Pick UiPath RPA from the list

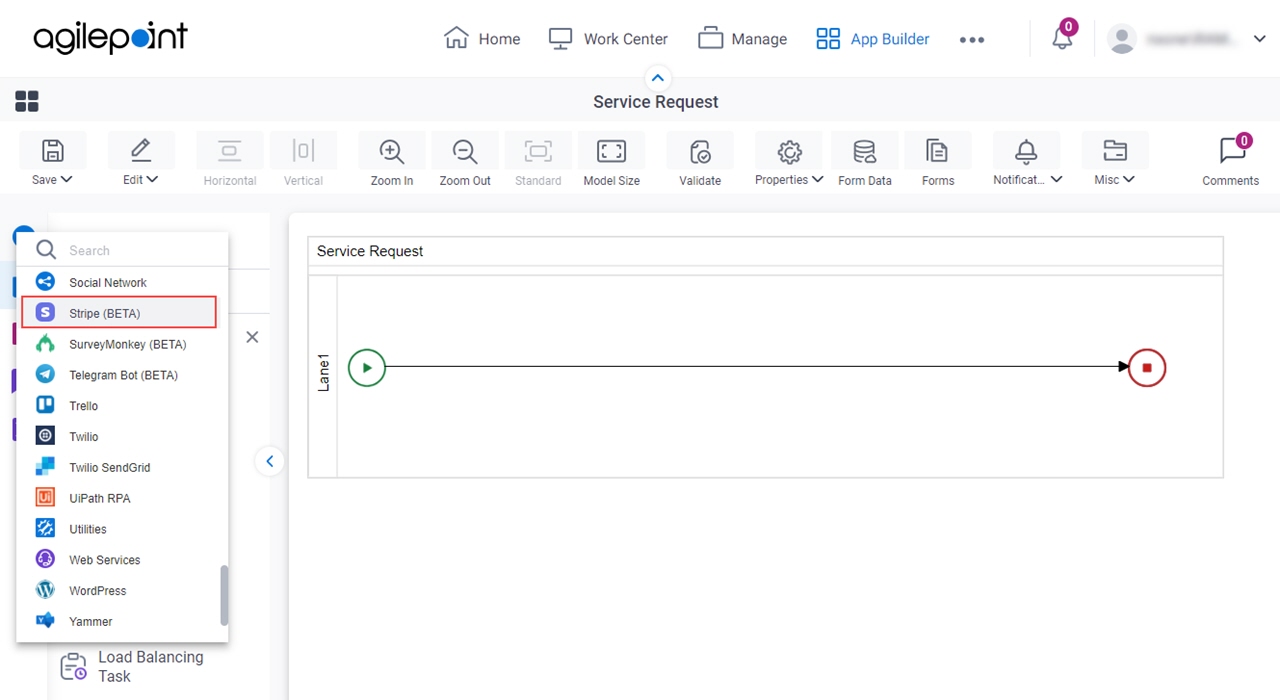[122, 498]
